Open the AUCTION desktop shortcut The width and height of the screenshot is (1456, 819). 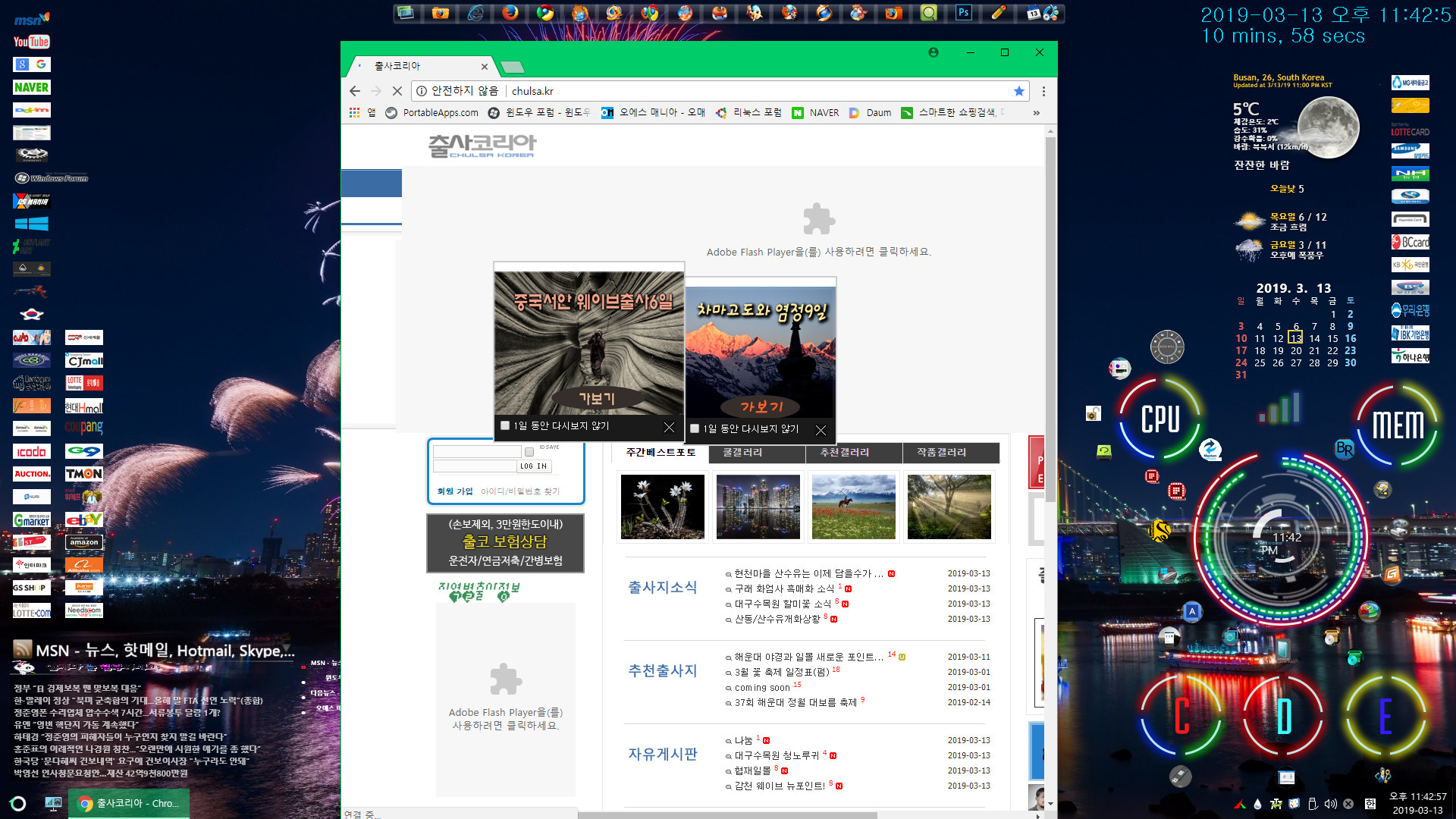[31, 474]
